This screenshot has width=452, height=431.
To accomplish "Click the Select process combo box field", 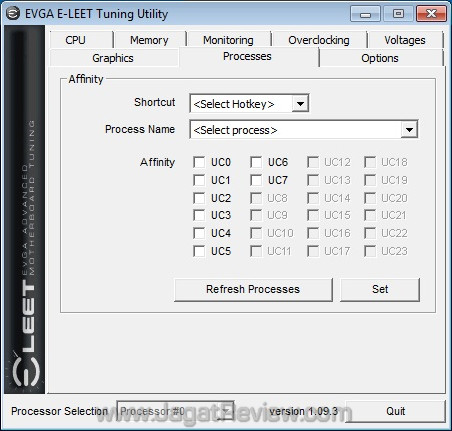I will pos(304,130).
